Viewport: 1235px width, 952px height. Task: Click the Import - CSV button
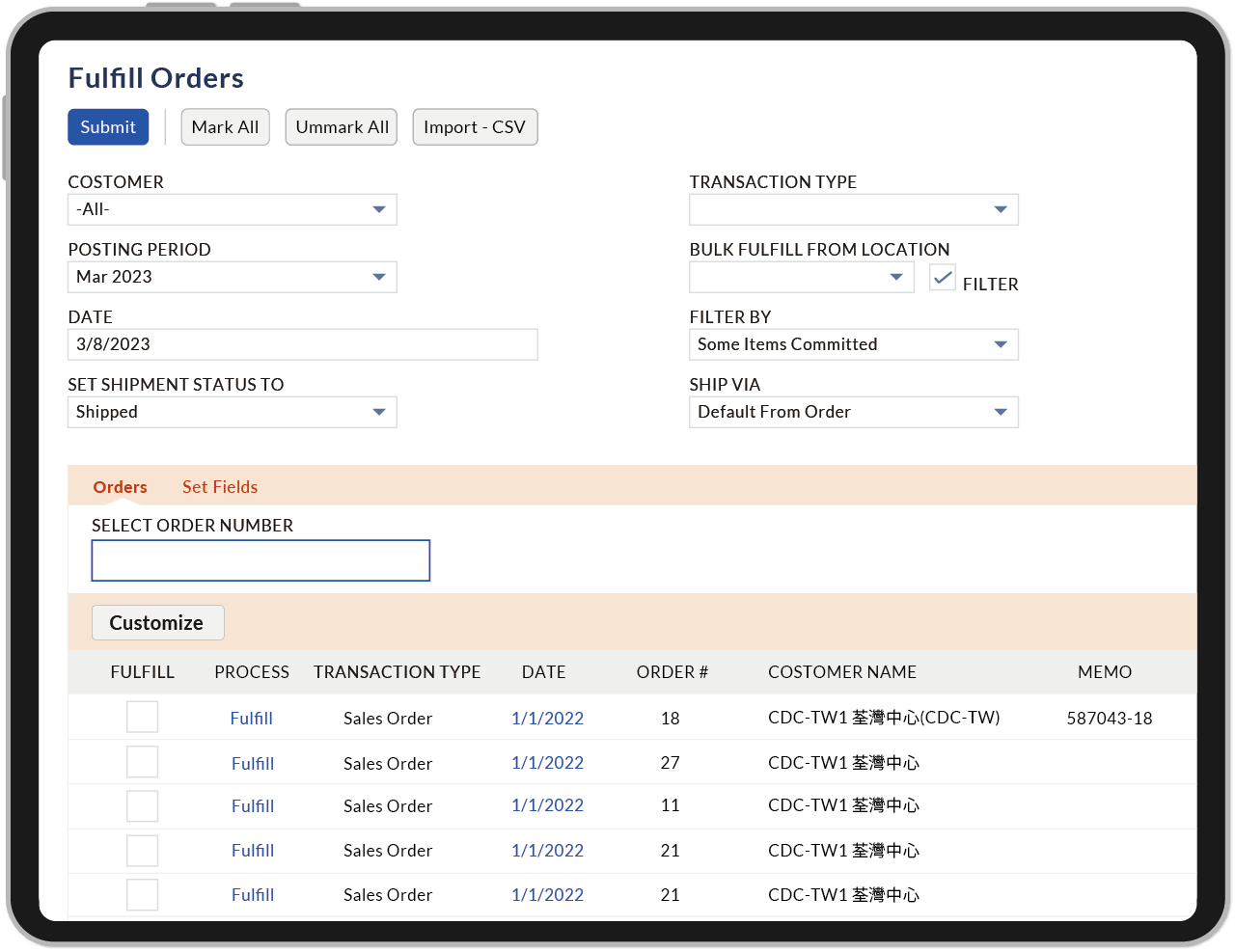pyautogui.click(x=475, y=126)
